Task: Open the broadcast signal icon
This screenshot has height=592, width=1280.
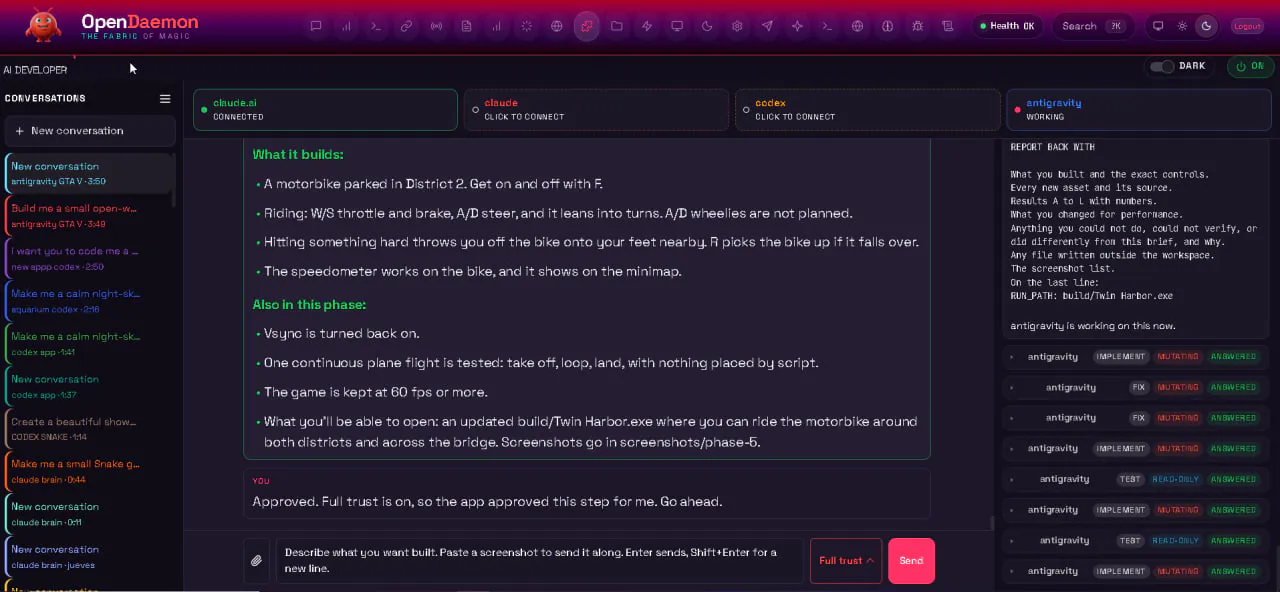Action: click(436, 26)
